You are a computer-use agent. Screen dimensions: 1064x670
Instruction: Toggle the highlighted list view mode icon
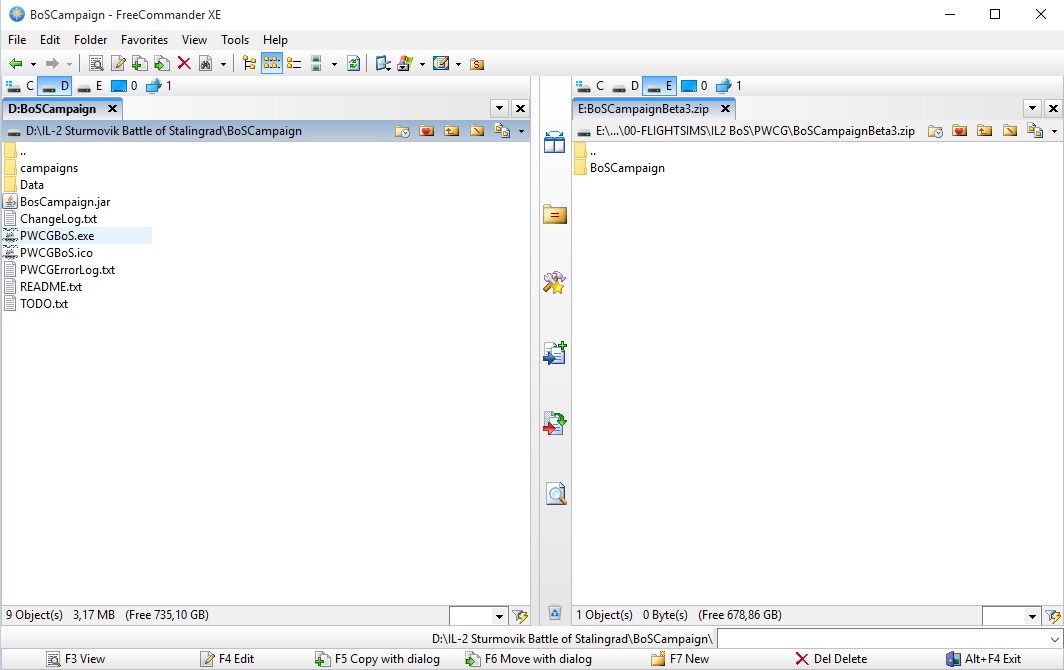271,64
